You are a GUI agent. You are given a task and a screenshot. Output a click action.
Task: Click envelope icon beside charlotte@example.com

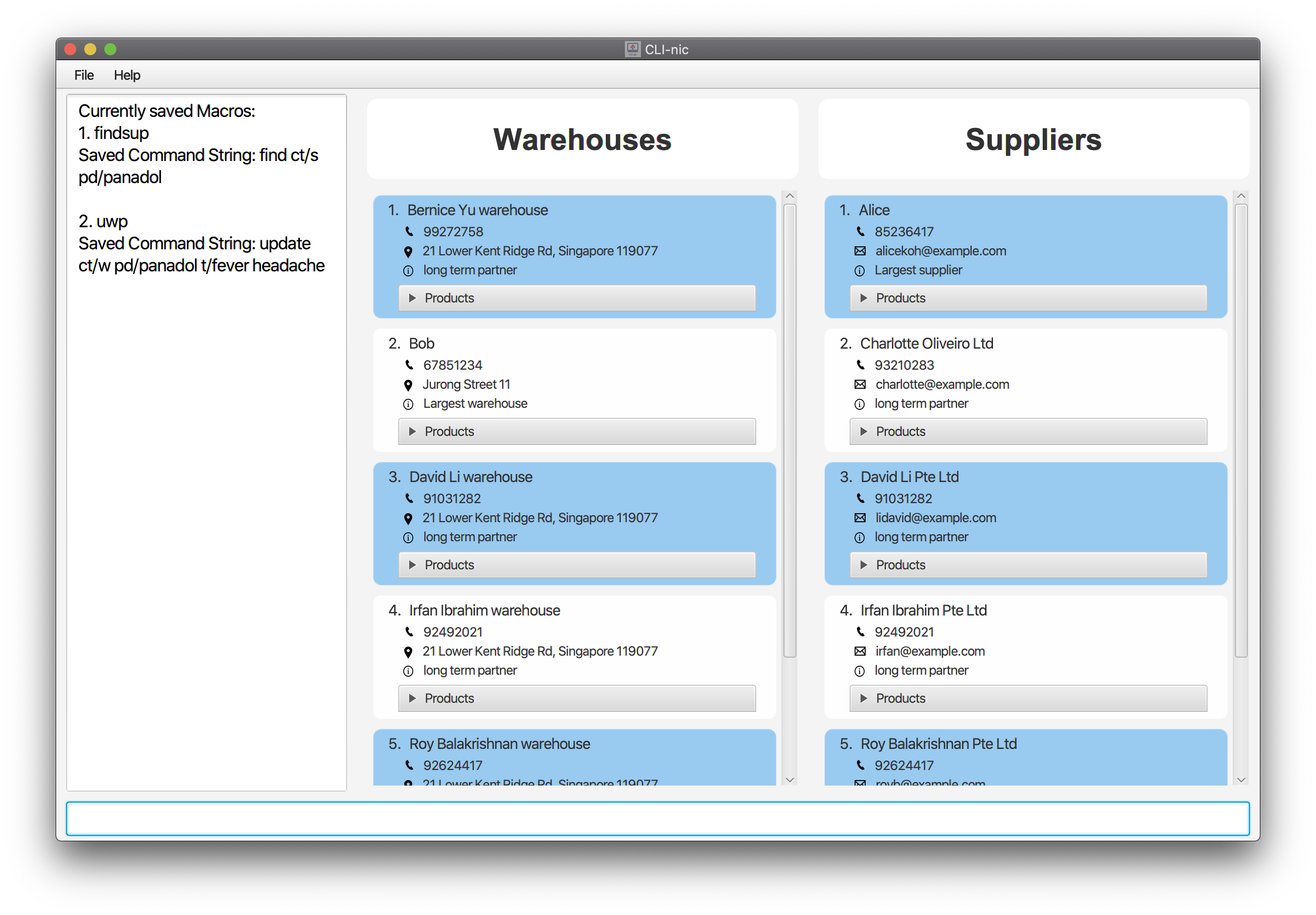[860, 385]
